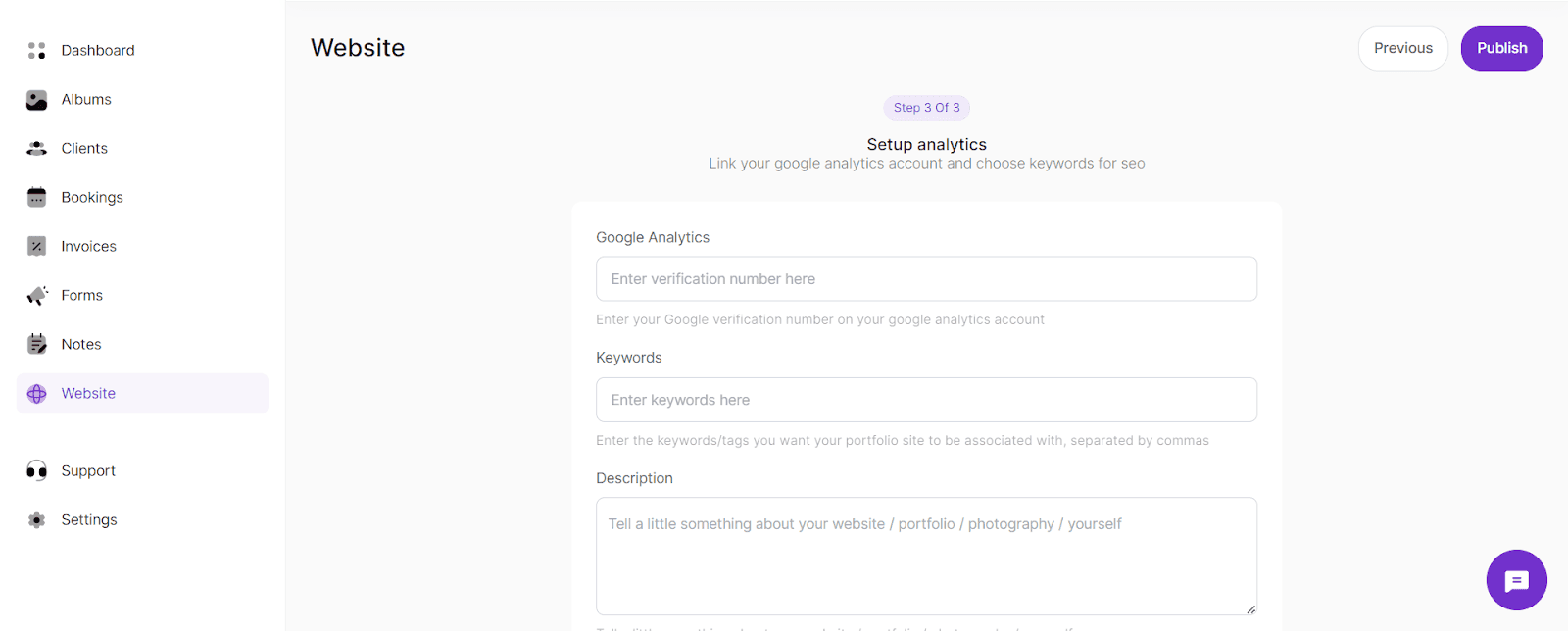
Task: Click the Website globe icon
Action: [37, 394]
